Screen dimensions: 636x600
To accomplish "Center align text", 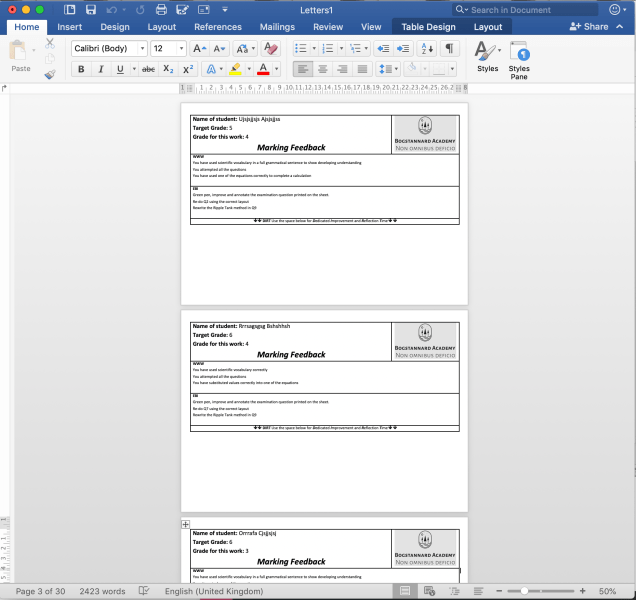I will coord(323,69).
